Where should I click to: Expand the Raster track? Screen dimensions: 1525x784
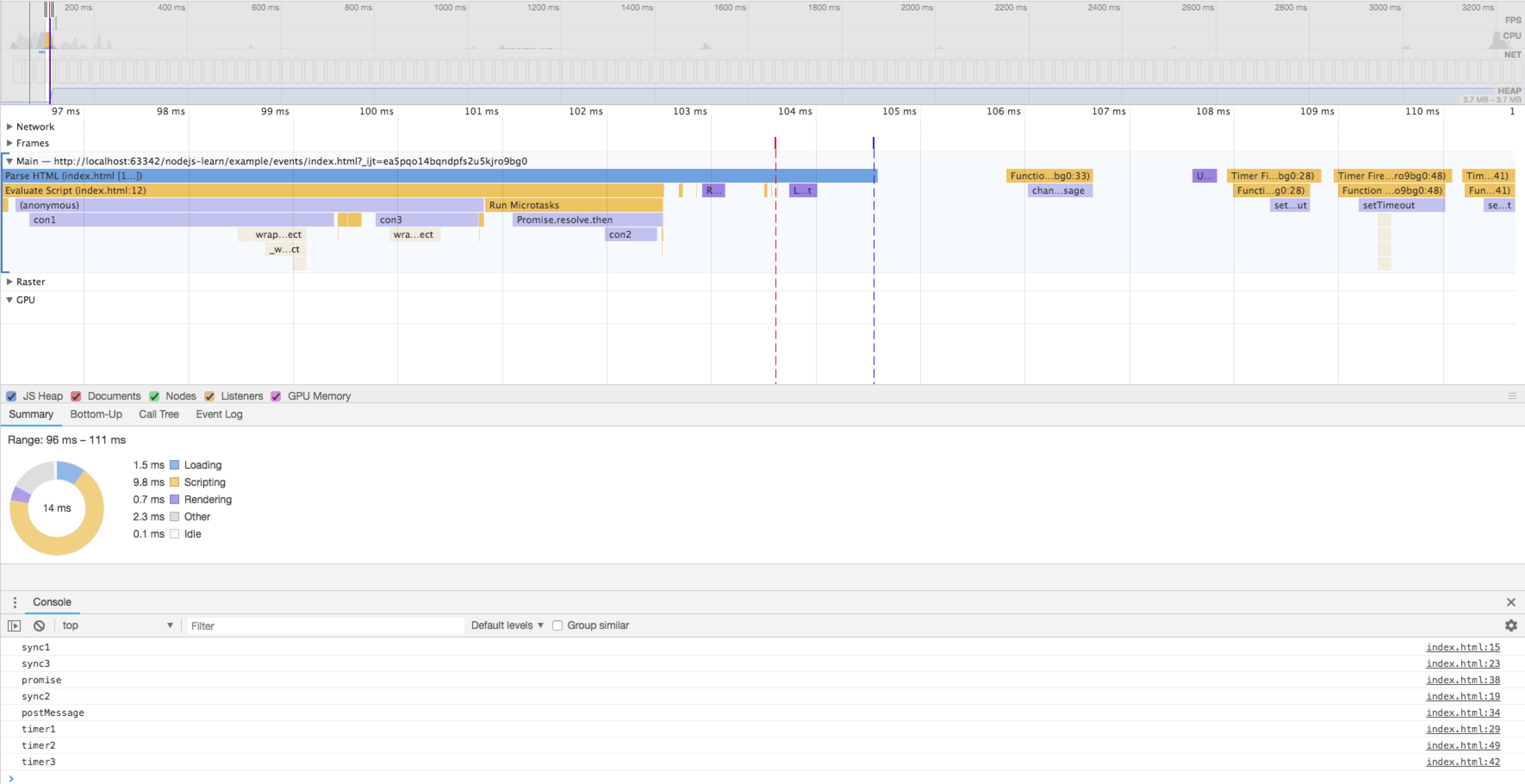(9, 282)
